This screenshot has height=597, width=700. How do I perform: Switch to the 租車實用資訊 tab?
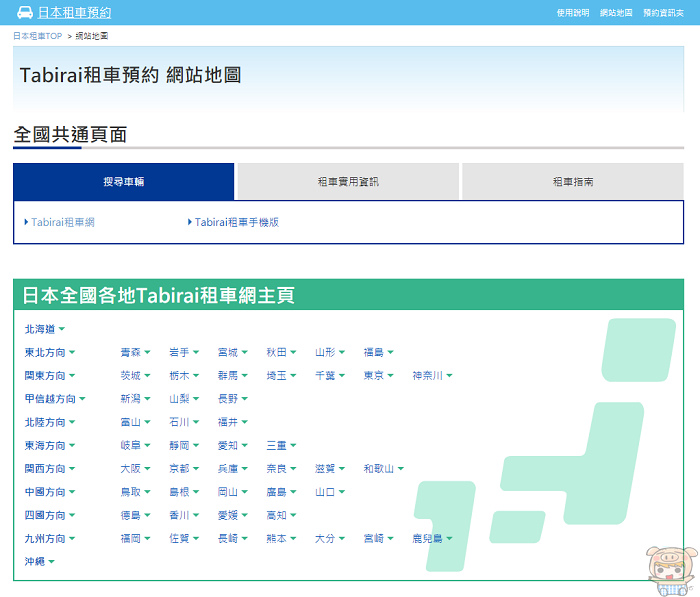348,181
